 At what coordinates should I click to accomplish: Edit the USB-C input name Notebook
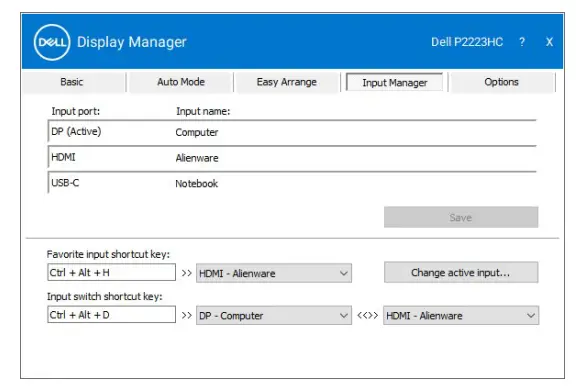[197, 184]
